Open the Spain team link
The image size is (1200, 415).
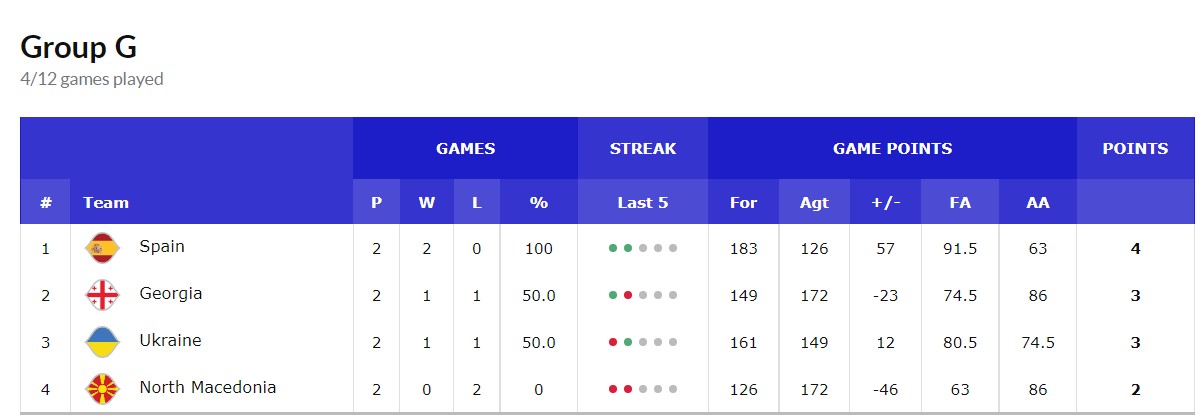click(x=162, y=246)
